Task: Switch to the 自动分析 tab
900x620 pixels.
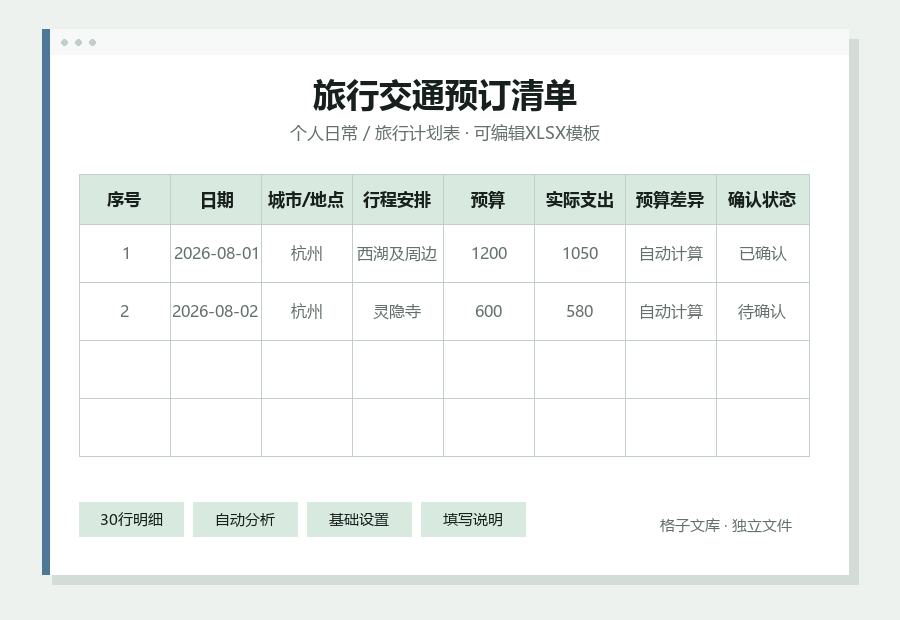Action: coord(245,520)
